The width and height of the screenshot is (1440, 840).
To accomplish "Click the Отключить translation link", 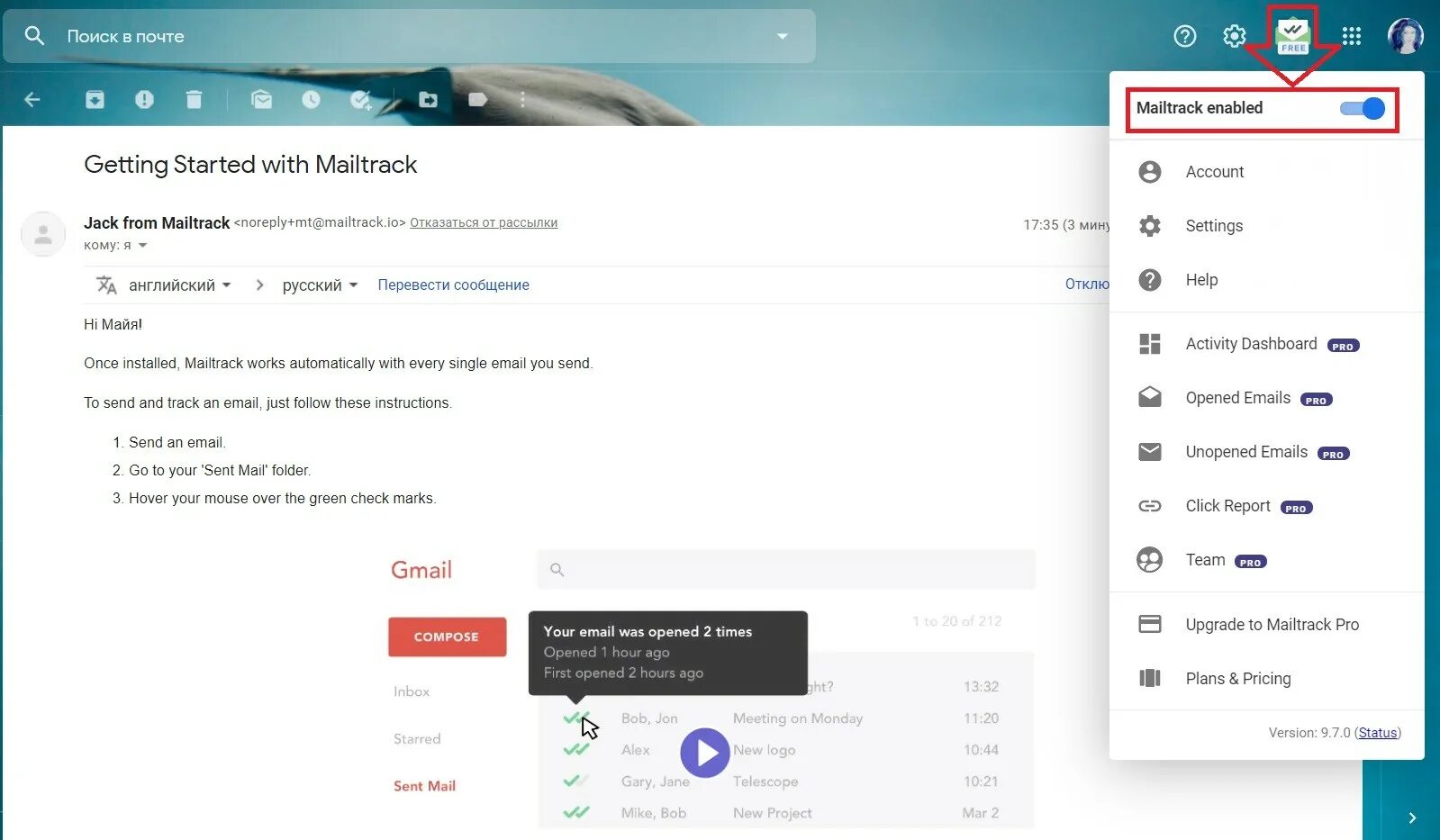I will tap(1087, 285).
